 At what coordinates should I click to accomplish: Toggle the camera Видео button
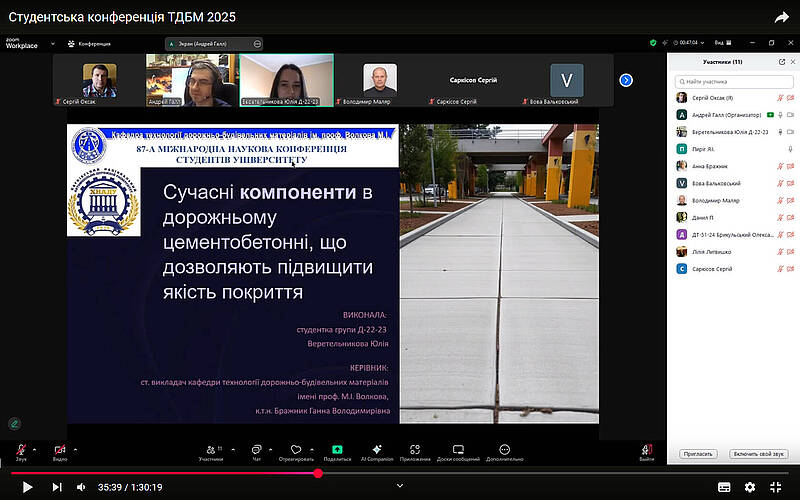coord(59,450)
